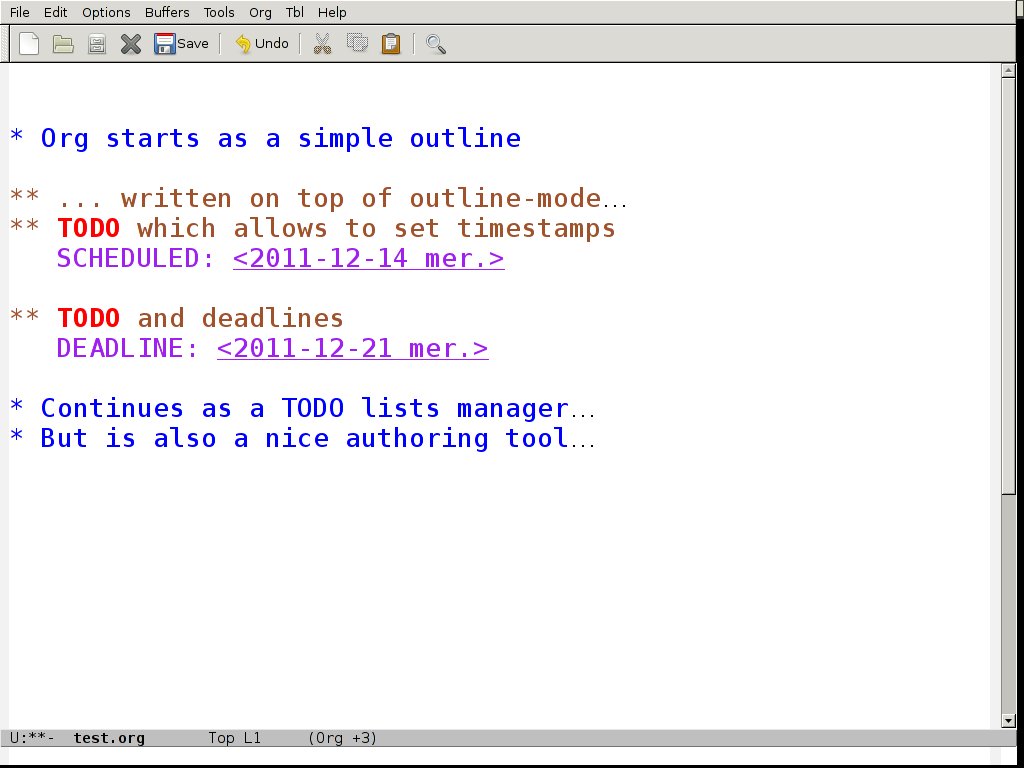Search using the magnifying glass icon
This screenshot has width=1024, height=768.
pyautogui.click(x=436, y=44)
